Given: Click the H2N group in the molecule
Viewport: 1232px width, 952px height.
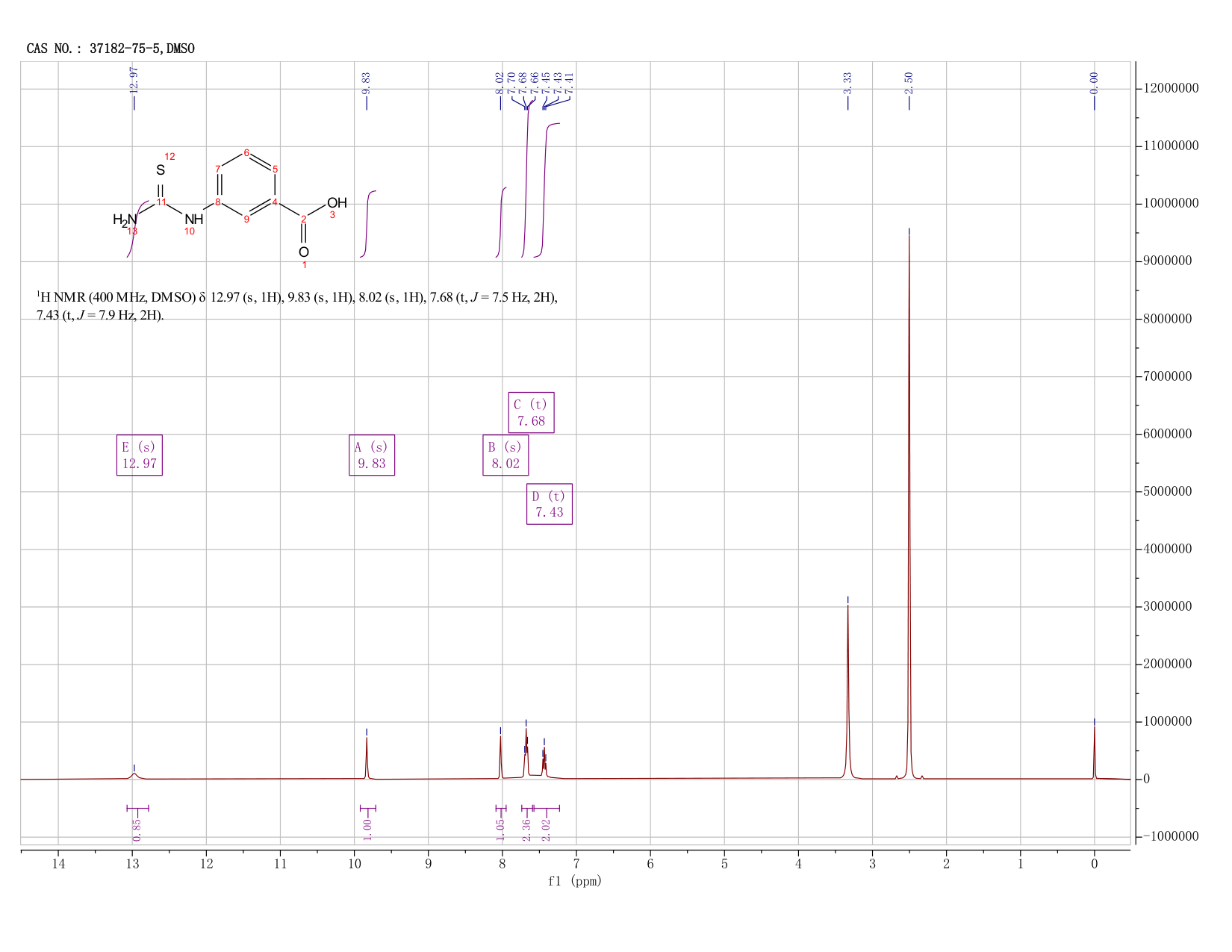Looking at the screenshot, I should click(125, 220).
